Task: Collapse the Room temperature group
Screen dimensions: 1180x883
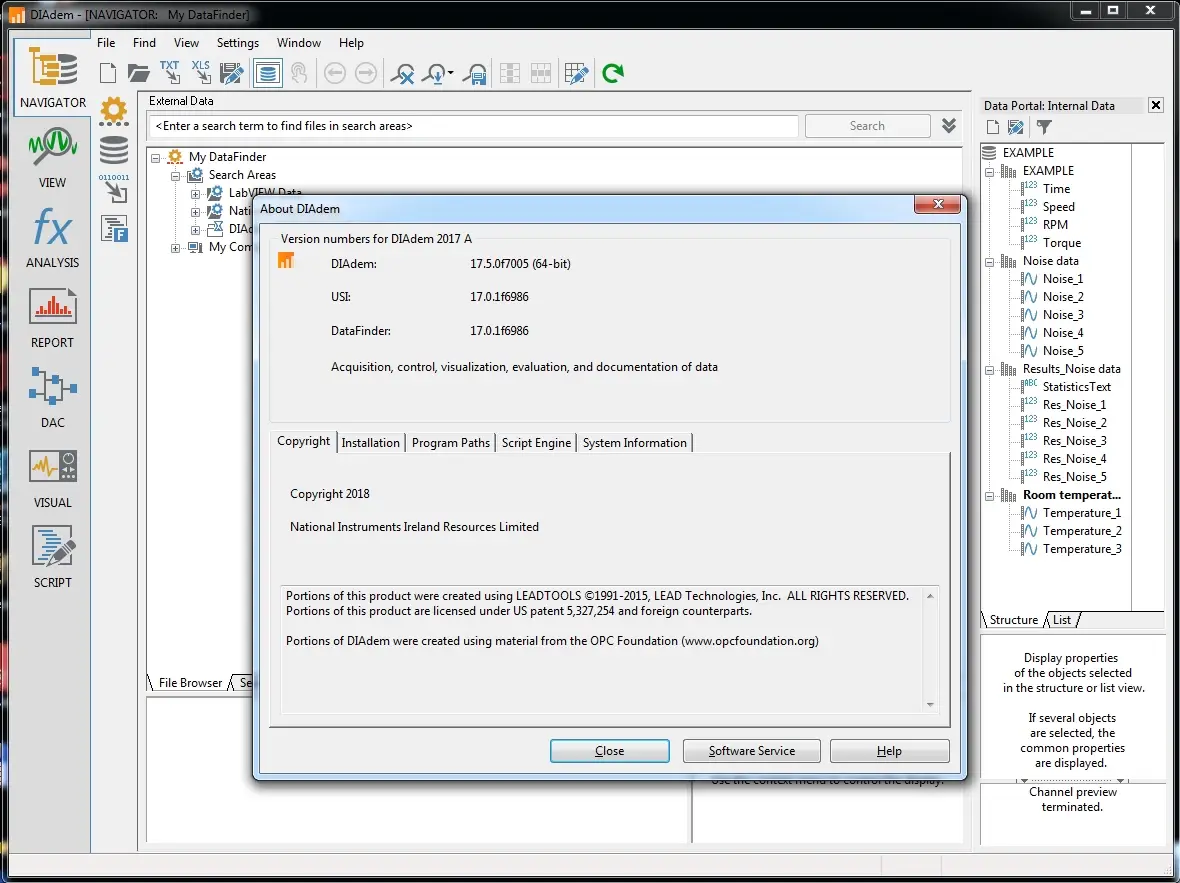Action: [990, 496]
